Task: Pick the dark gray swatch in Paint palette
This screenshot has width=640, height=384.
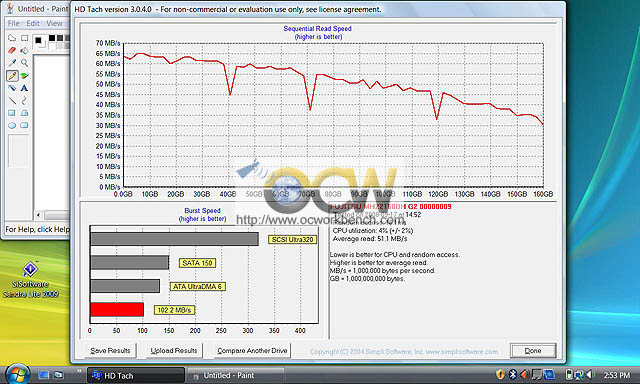Action: coord(60,38)
